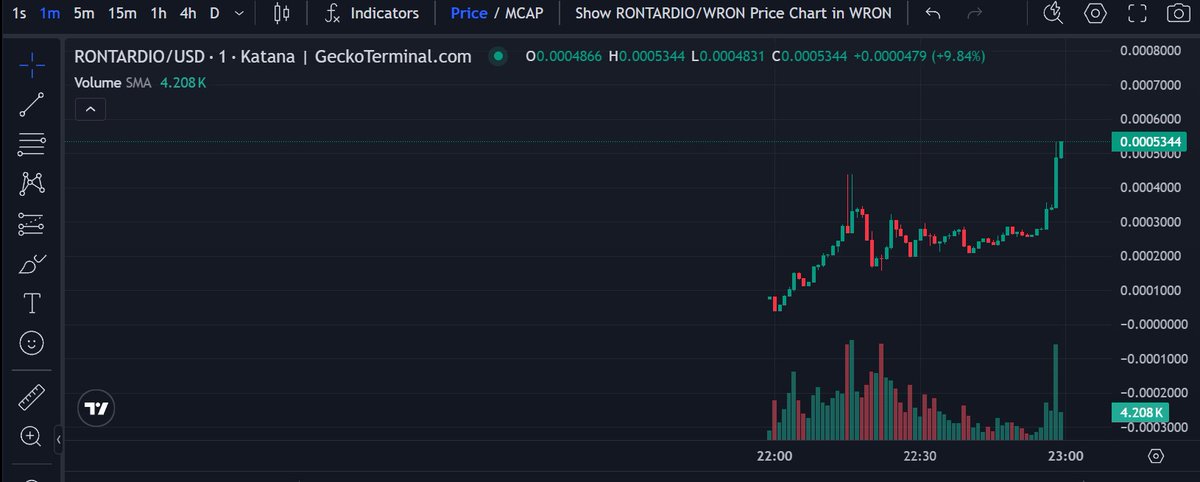
Task: Select the ruler measure tool
Action: [x=32, y=398]
